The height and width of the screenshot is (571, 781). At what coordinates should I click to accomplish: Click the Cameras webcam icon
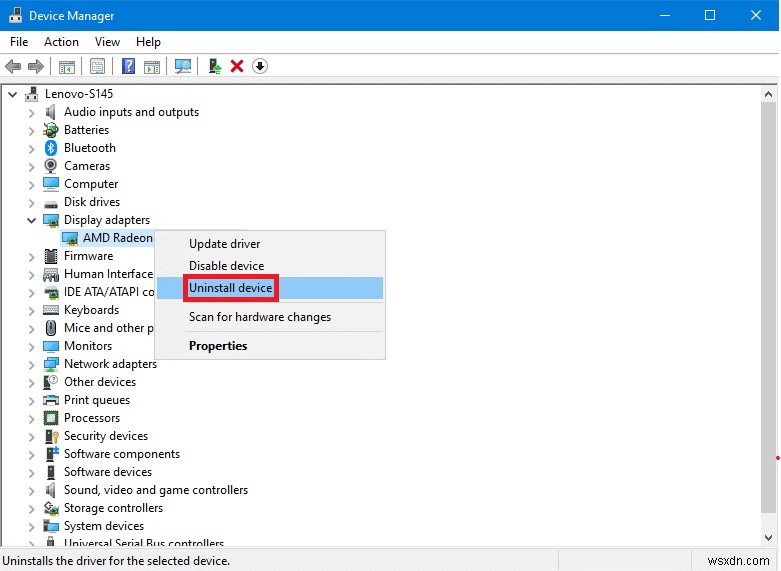click(51, 166)
